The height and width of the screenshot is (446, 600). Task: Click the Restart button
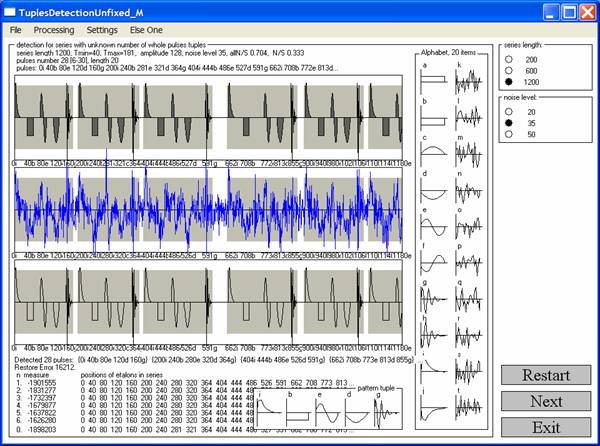pyautogui.click(x=546, y=375)
